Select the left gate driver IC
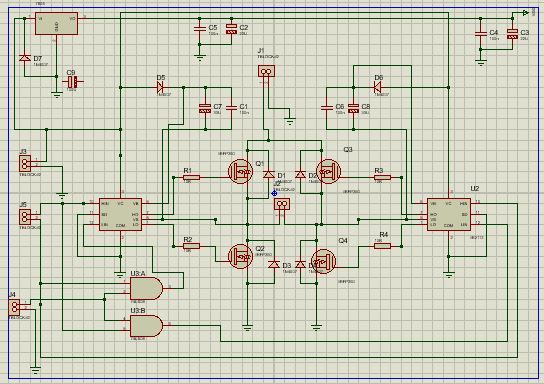This screenshot has height=384, width=544. tap(120, 214)
